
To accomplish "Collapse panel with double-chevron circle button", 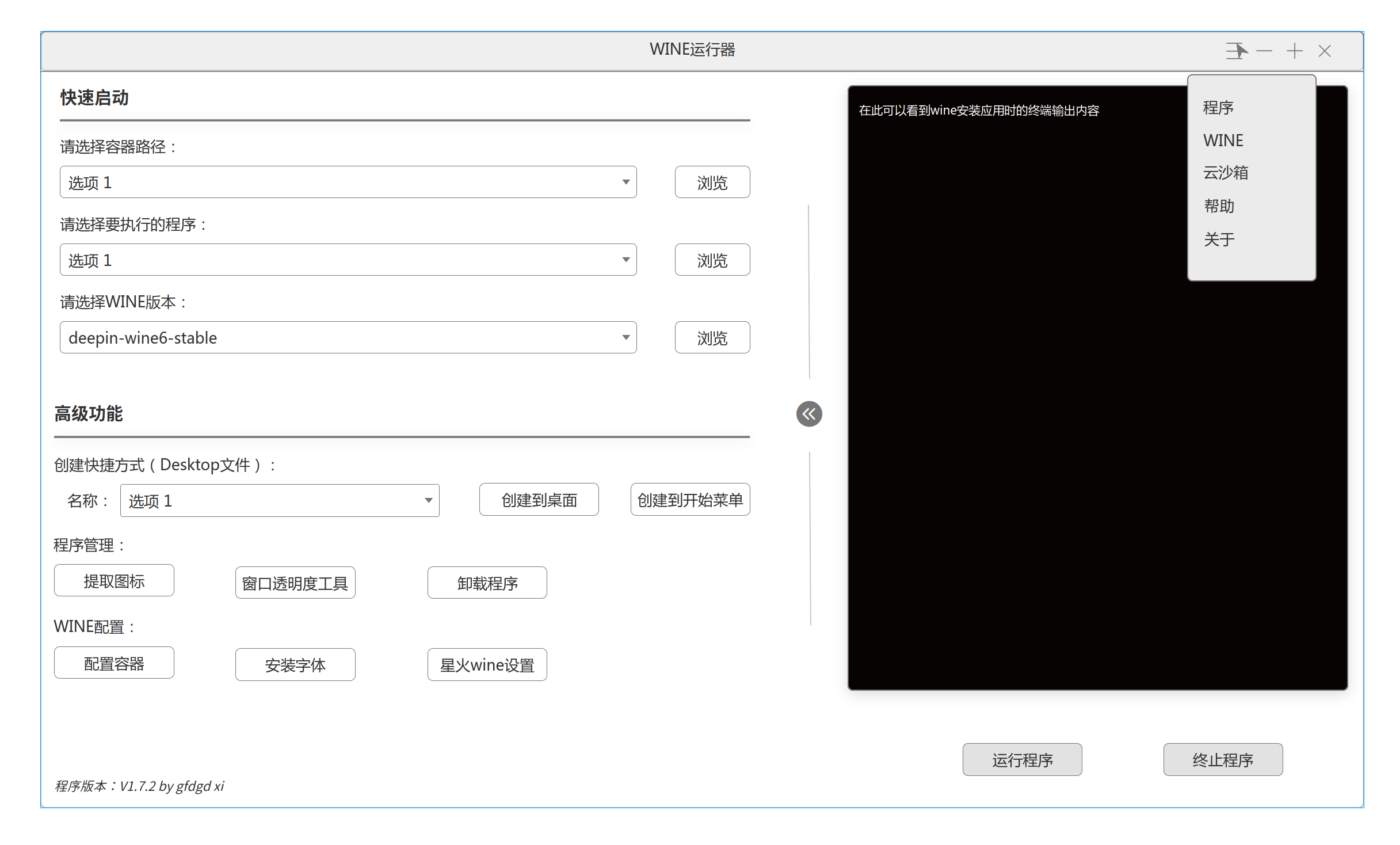I will 809,414.
